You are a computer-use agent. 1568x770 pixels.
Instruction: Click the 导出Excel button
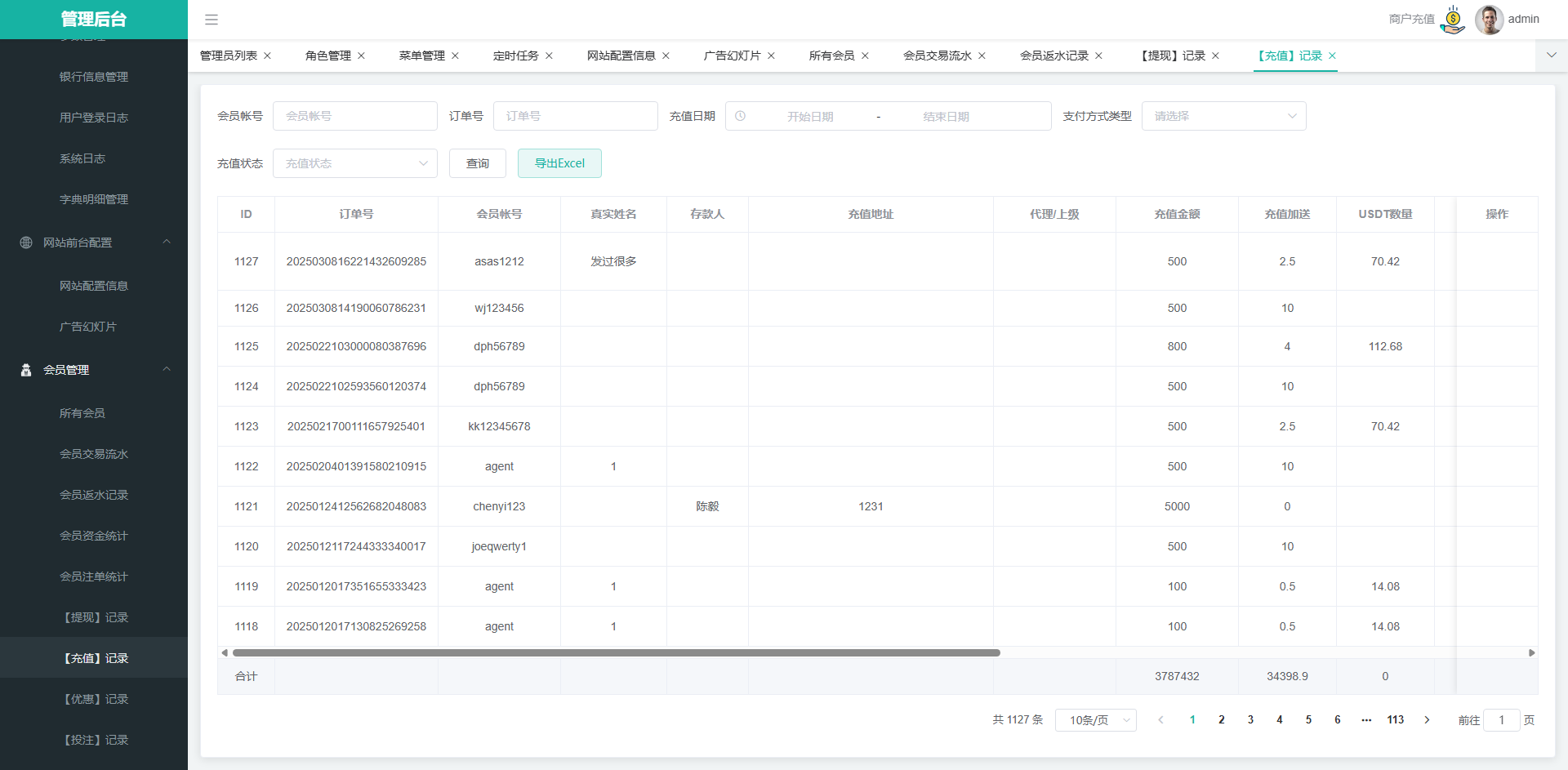click(x=559, y=163)
